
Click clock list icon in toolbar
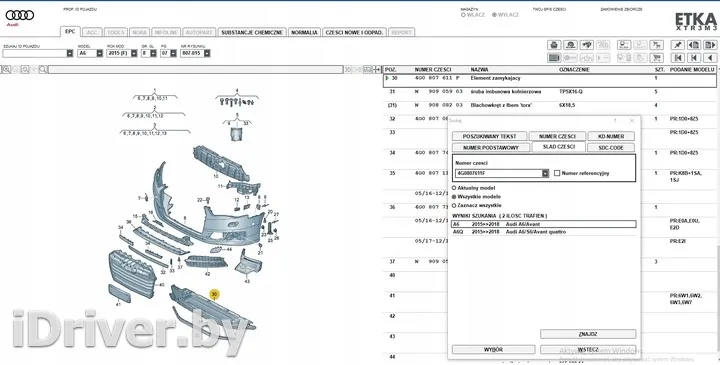pyautogui.click(x=624, y=45)
